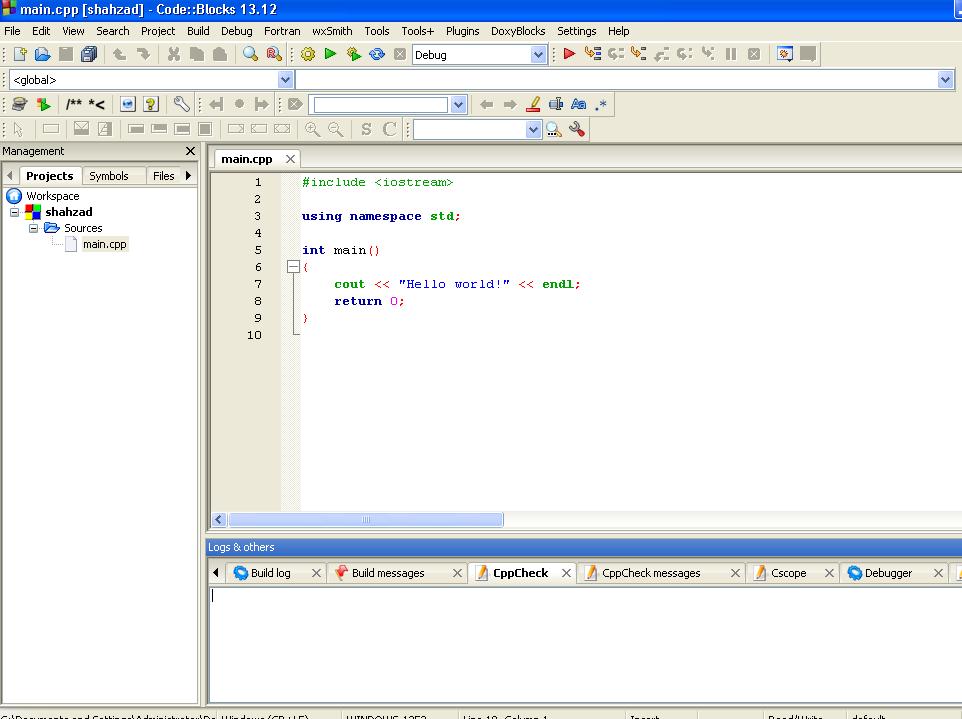The width and height of the screenshot is (962, 719).
Task: Click in the incremental search text field
Action: click(x=380, y=105)
